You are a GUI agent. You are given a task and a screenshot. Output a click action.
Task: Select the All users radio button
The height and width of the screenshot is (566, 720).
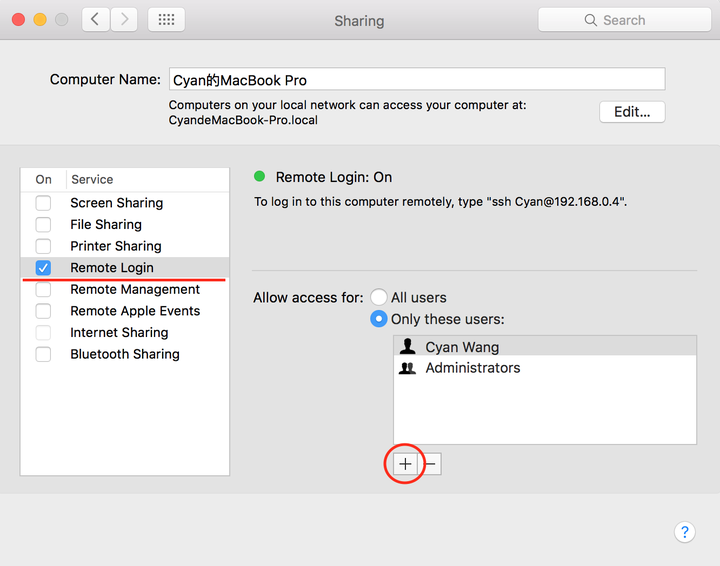pyautogui.click(x=378, y=297)
